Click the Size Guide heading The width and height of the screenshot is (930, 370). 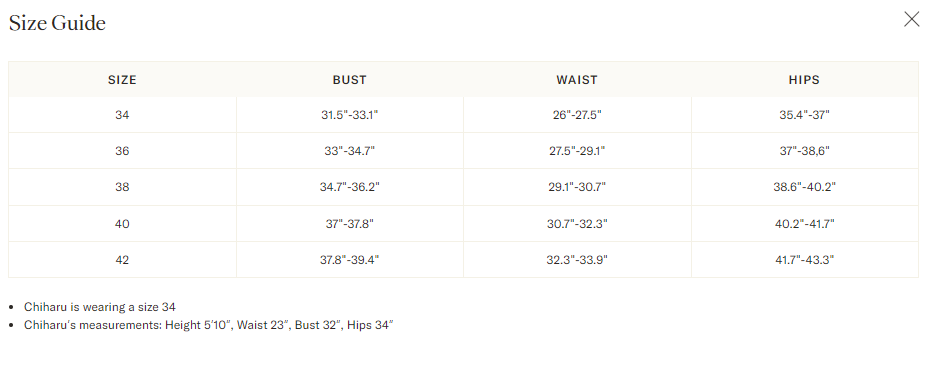[57, 23]
